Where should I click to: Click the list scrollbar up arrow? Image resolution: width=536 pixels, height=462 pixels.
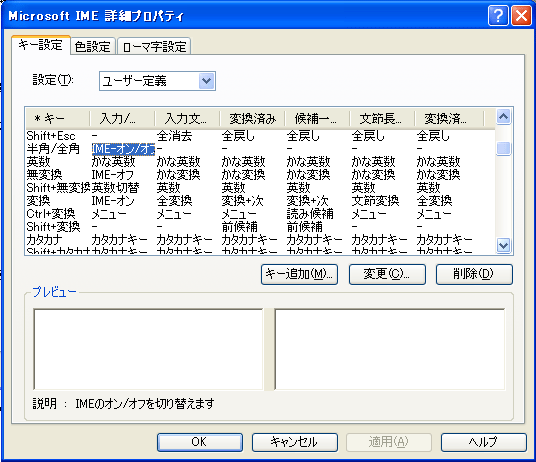coord(504,117)
